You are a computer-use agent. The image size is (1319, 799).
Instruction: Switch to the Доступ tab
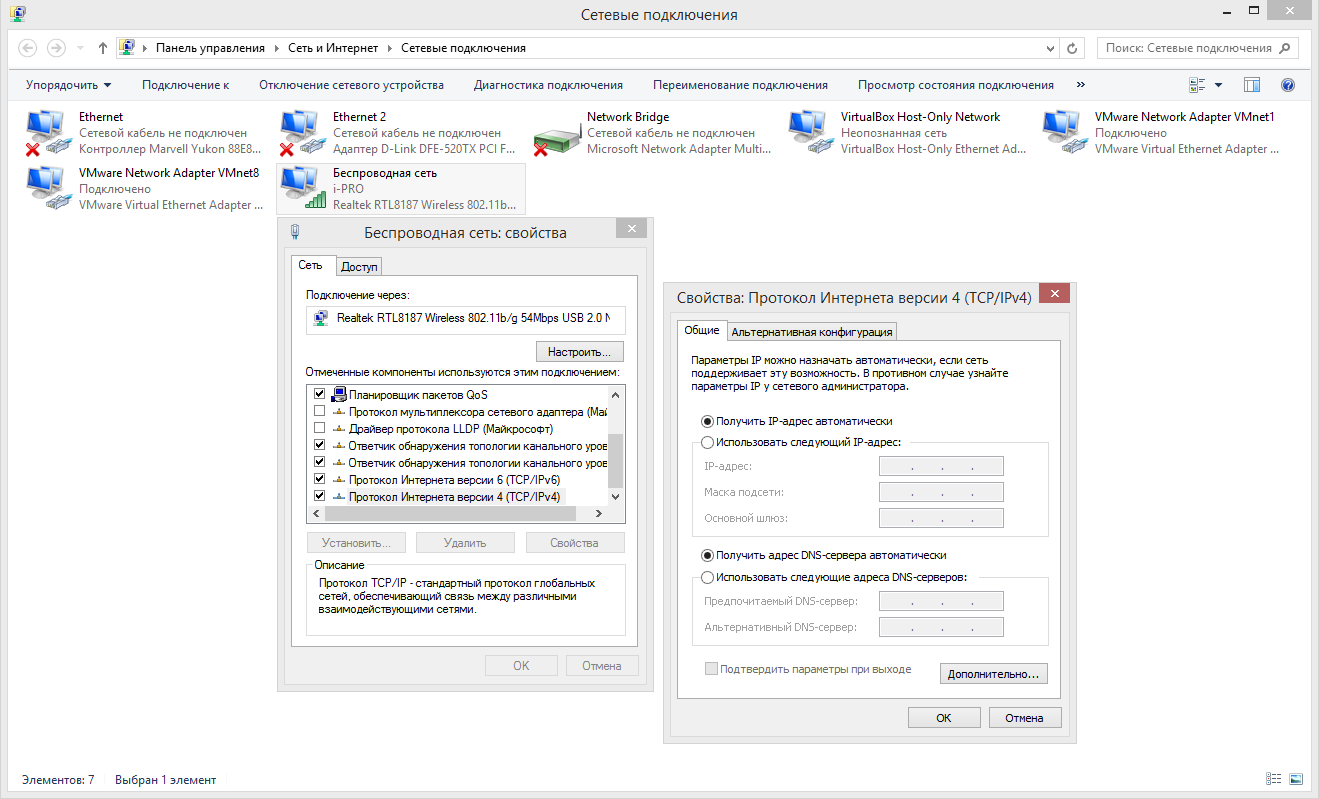(359, 267)
